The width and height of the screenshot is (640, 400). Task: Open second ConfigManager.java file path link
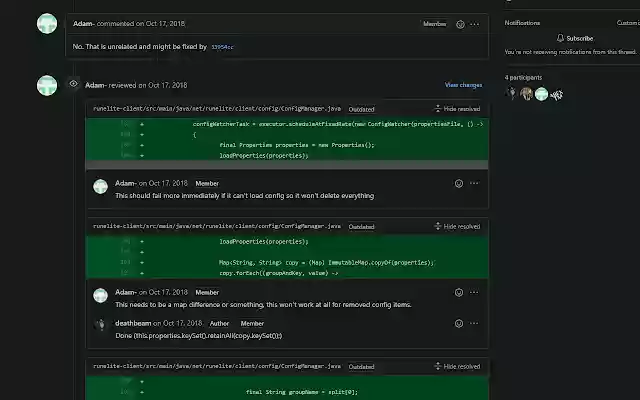[x=217, y=226]
